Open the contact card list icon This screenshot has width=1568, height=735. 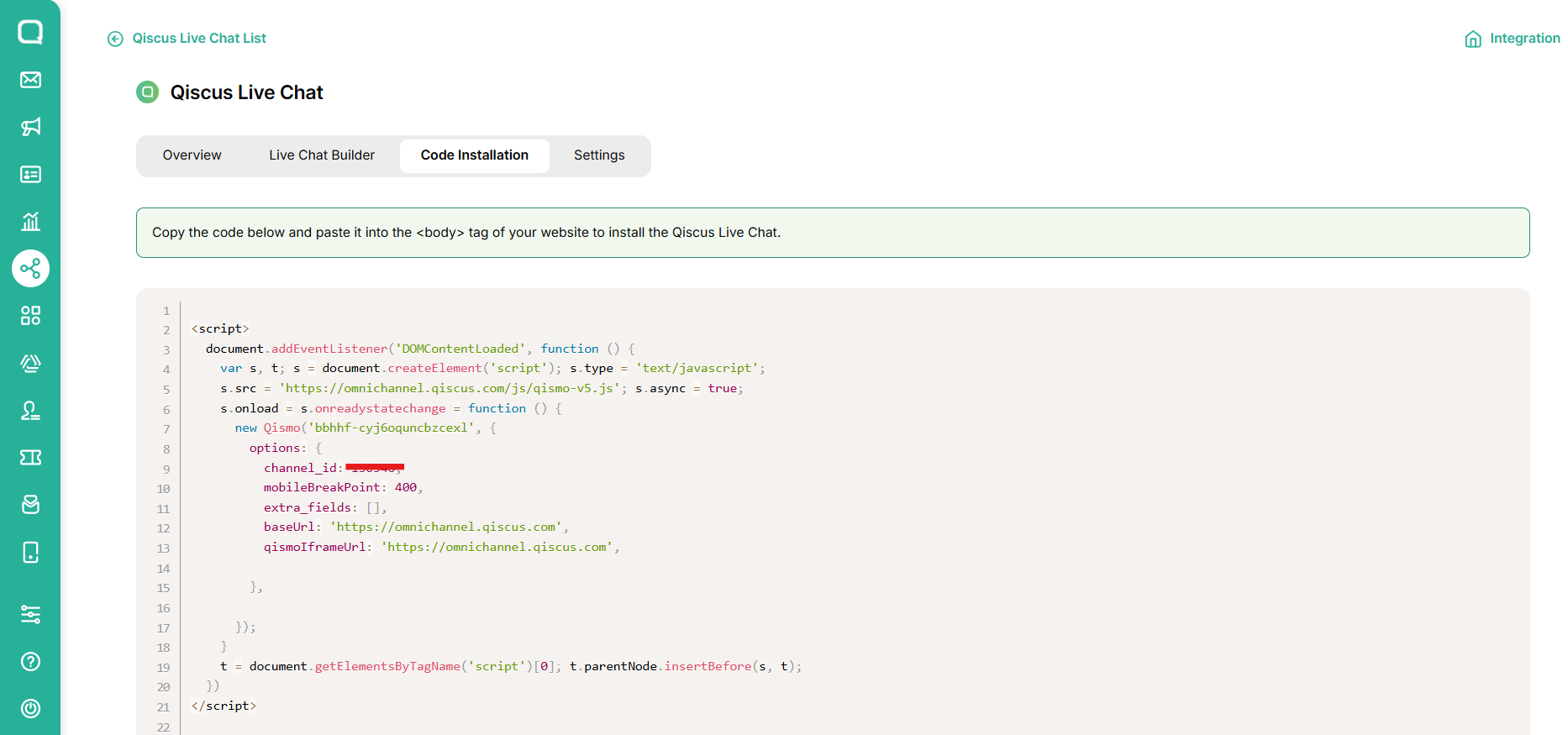(30, 174)
